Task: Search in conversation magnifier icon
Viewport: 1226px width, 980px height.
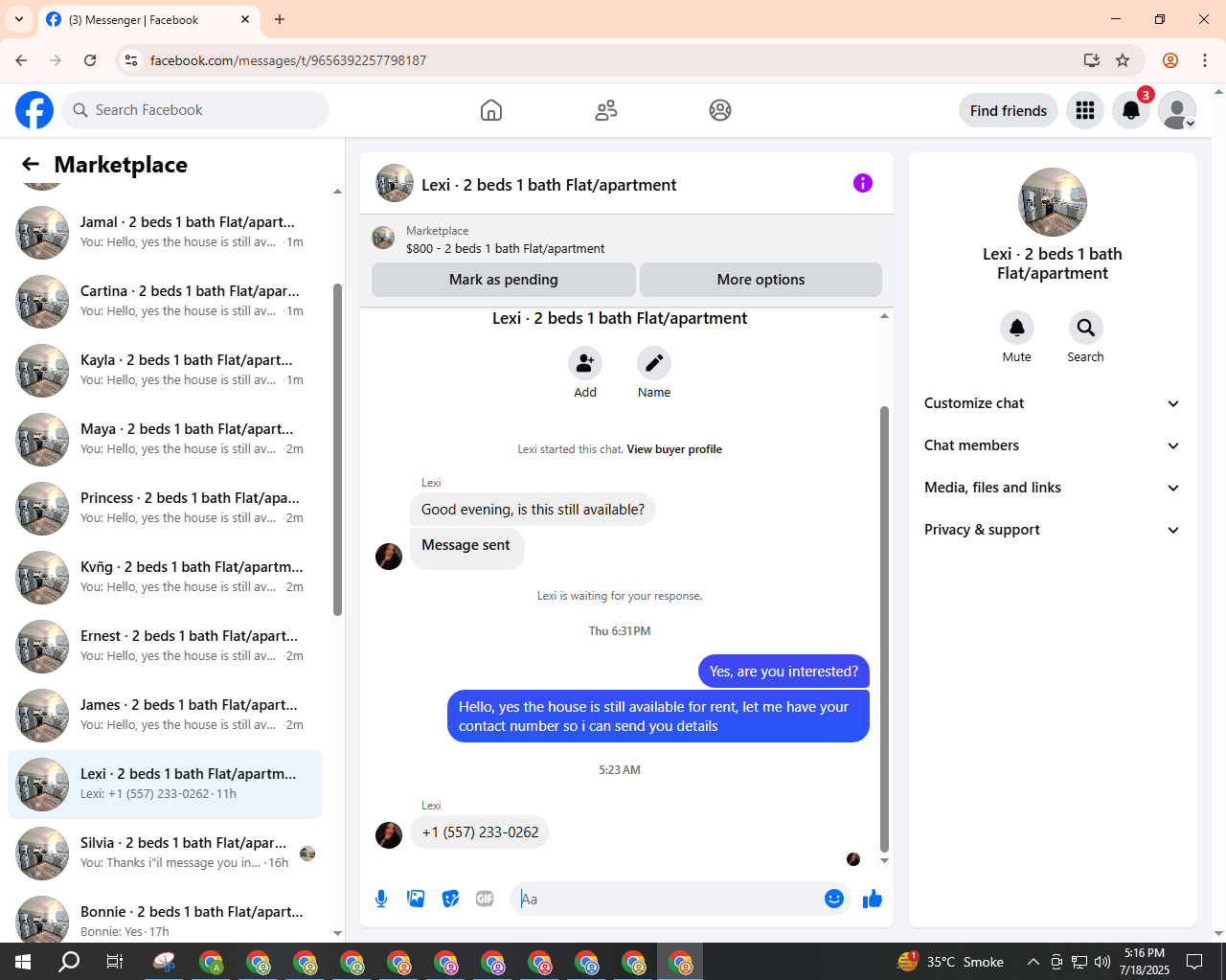Action: (1086, 328)
